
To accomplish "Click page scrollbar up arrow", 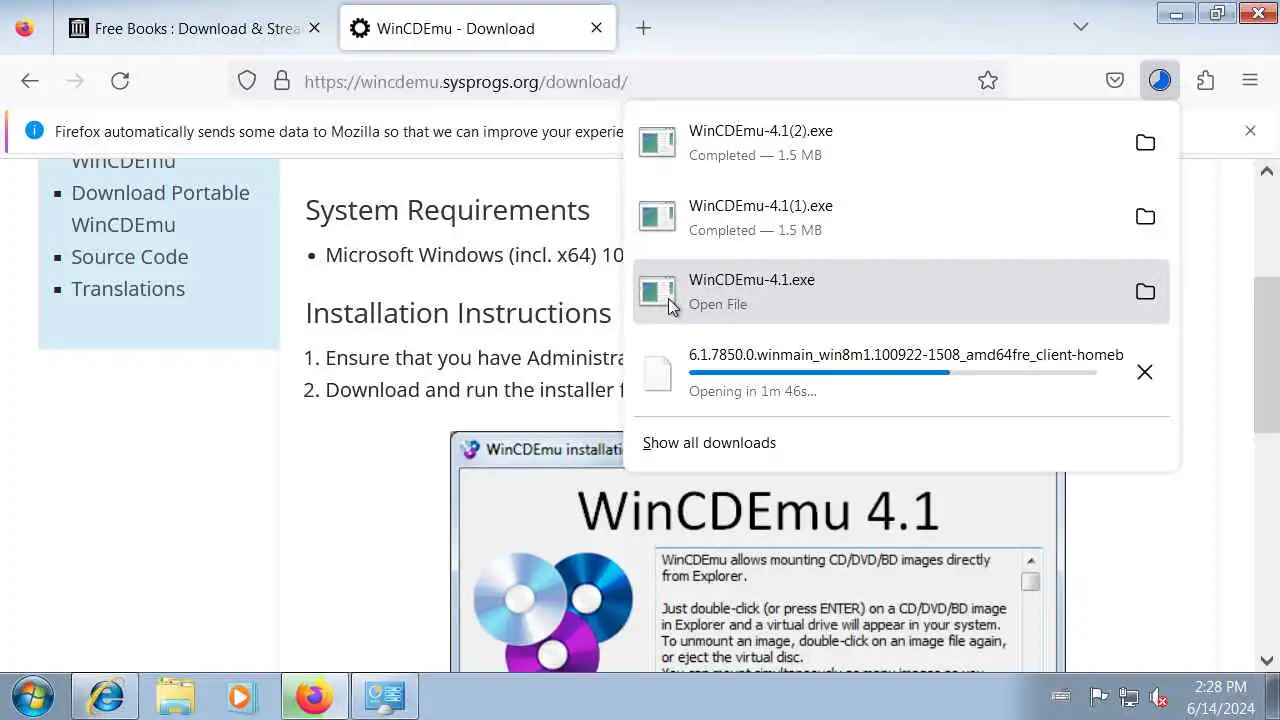I will (1266, 172).
